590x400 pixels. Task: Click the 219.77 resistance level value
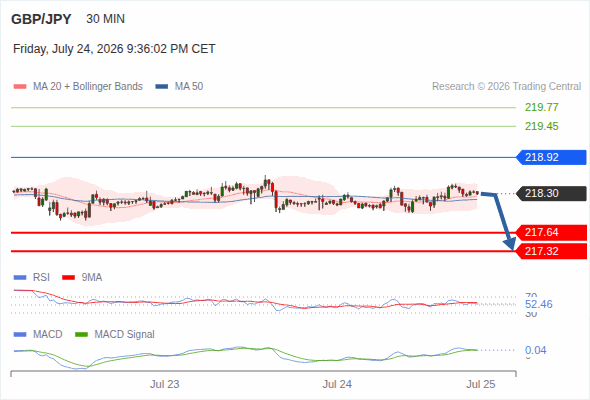541,107
